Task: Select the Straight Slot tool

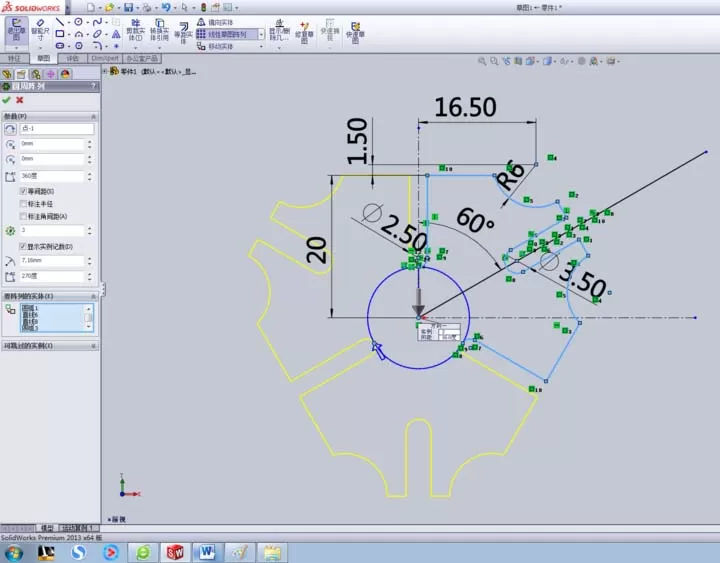Action: [60, 46]
